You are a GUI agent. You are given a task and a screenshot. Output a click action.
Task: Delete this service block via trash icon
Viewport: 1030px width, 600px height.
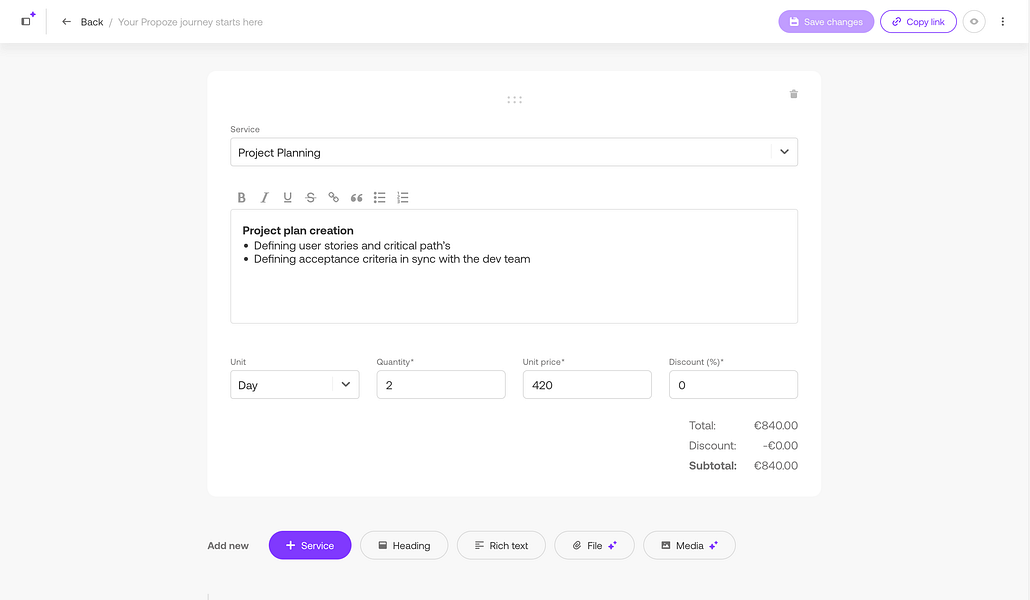coord(794,94)
